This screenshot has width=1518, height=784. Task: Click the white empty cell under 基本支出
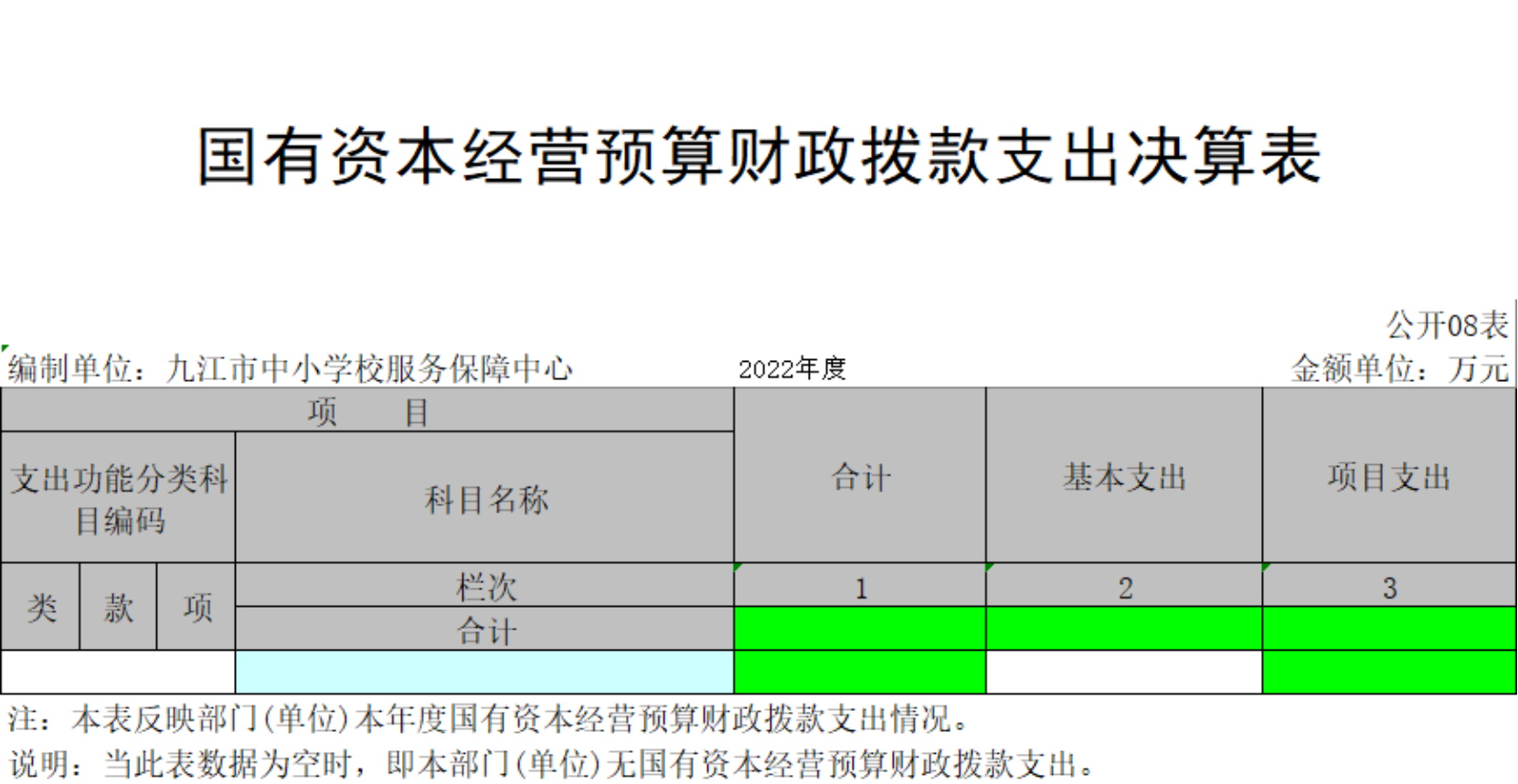[1124, 673]
